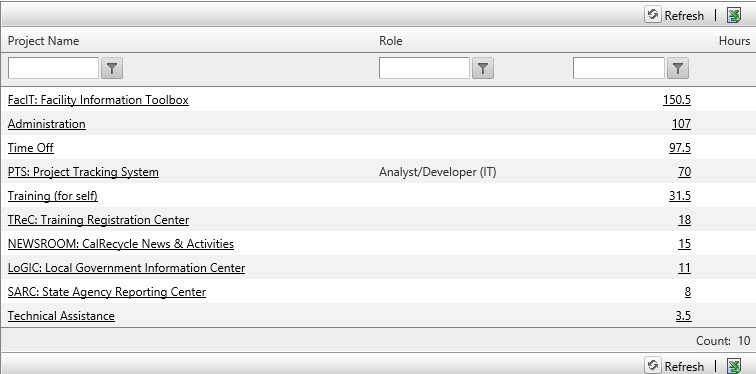Viewport: 756px width, 374px height.
Task: Click the bottom refresh arrows icon
Action: (652, 365)
